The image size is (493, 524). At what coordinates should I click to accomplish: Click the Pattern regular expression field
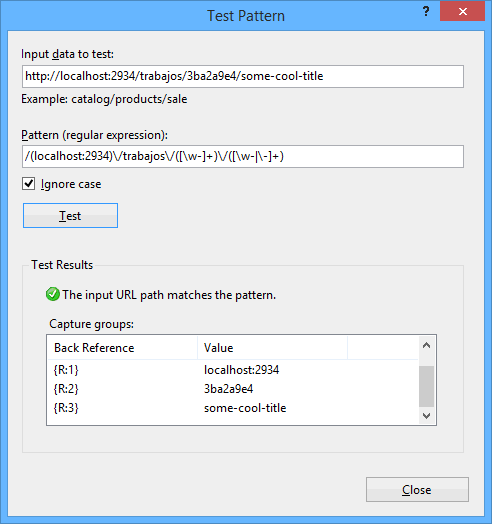coord(243,156)
